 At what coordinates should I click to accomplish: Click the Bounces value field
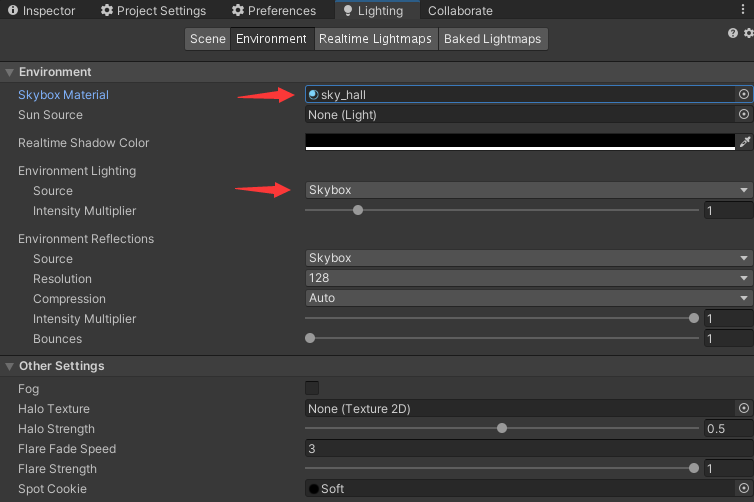pyautogui.click(x=729, y=339)
